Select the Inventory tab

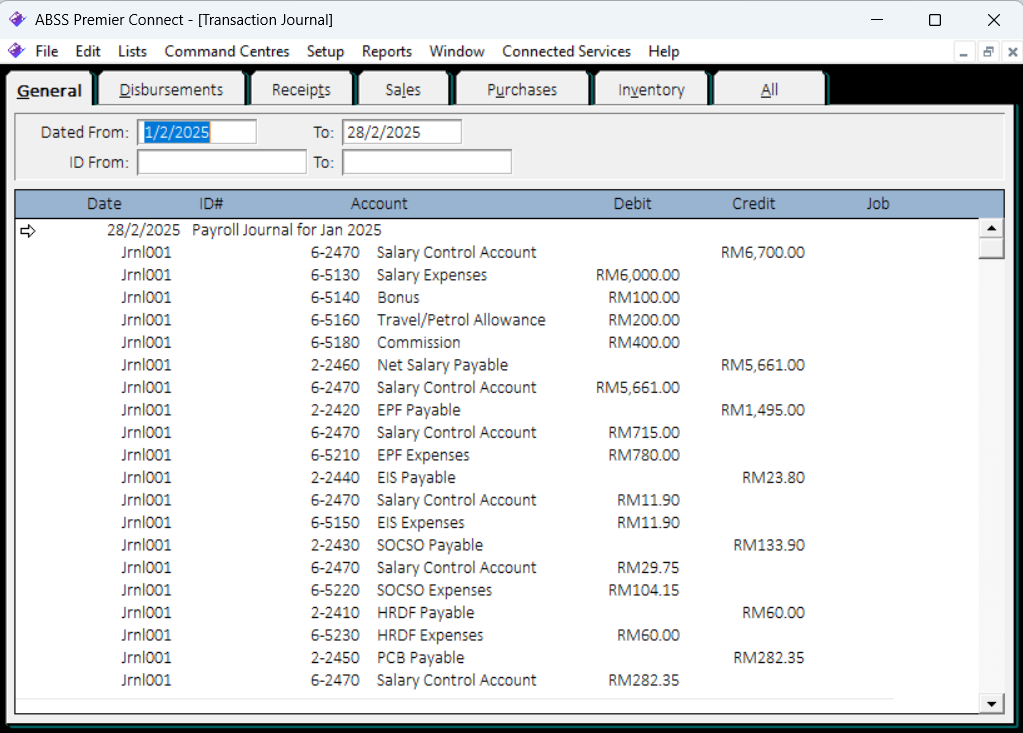[651, 90]
